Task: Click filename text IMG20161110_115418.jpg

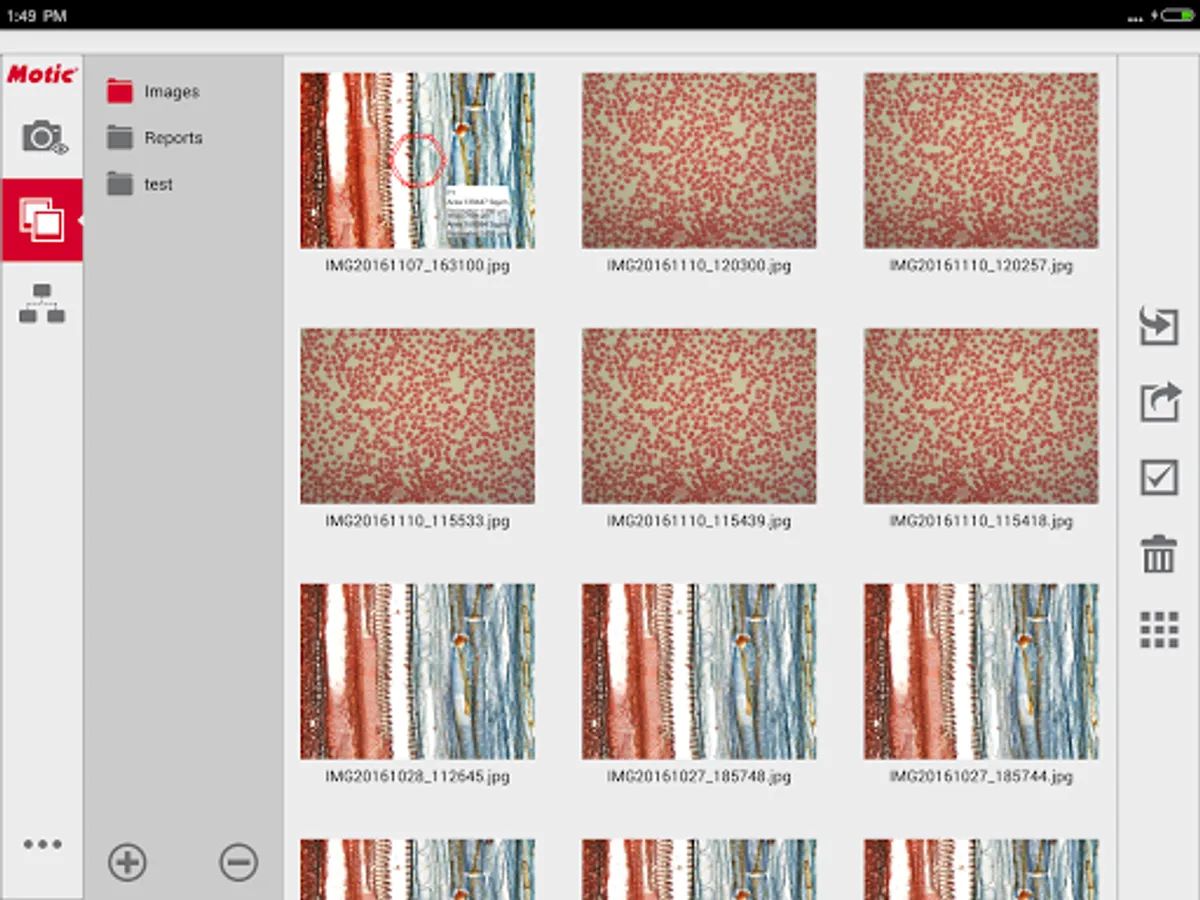Action: (x=981, y=521)
